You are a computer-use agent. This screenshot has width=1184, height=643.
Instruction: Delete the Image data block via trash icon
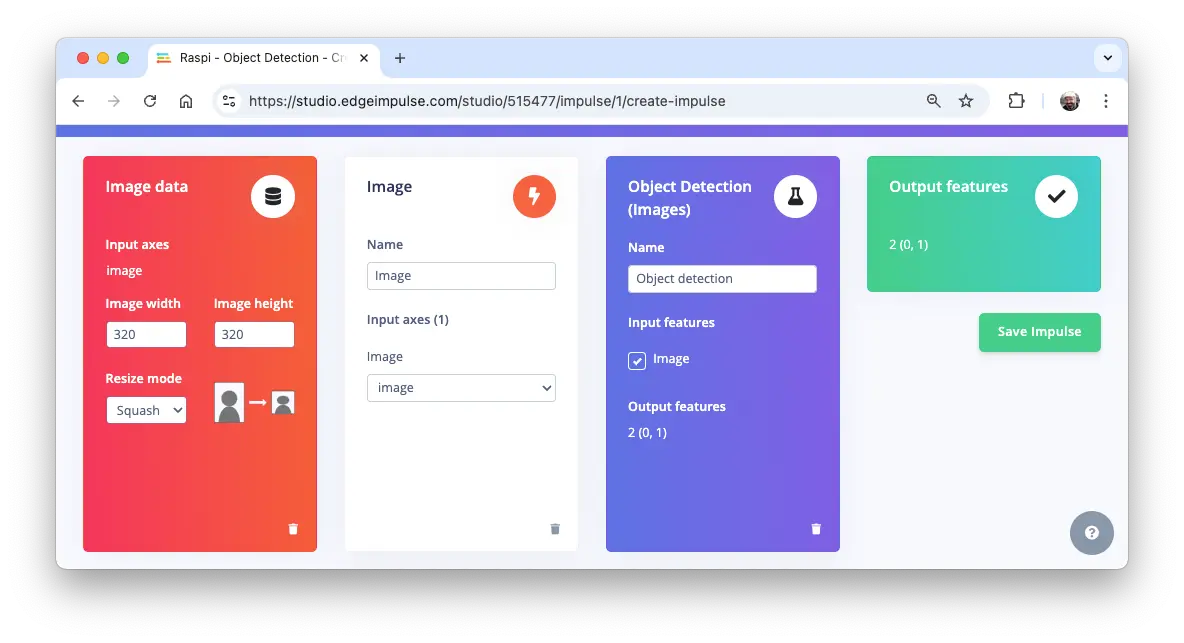[x=293, y=529]
